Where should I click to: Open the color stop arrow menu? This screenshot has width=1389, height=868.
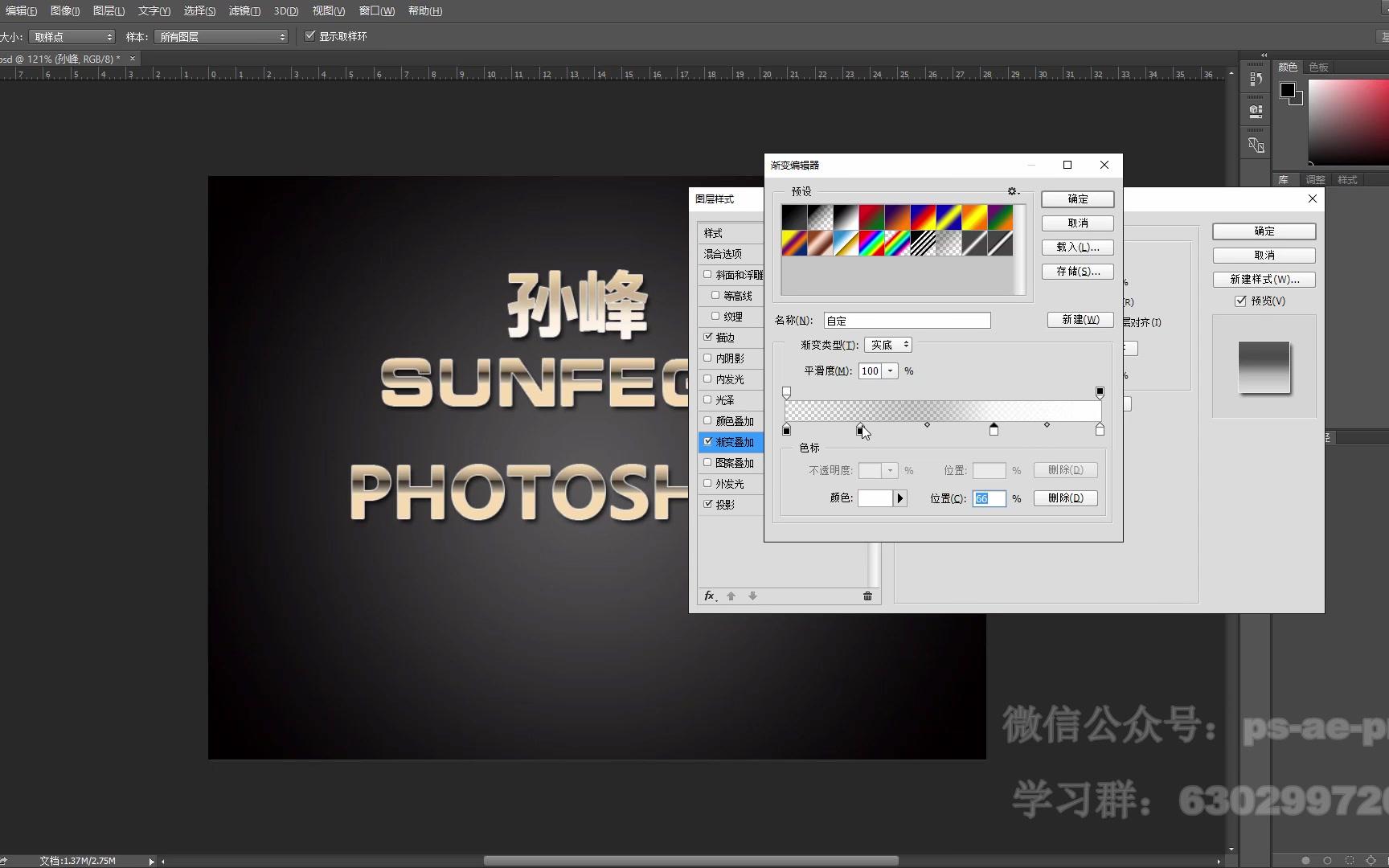[900, 498]
